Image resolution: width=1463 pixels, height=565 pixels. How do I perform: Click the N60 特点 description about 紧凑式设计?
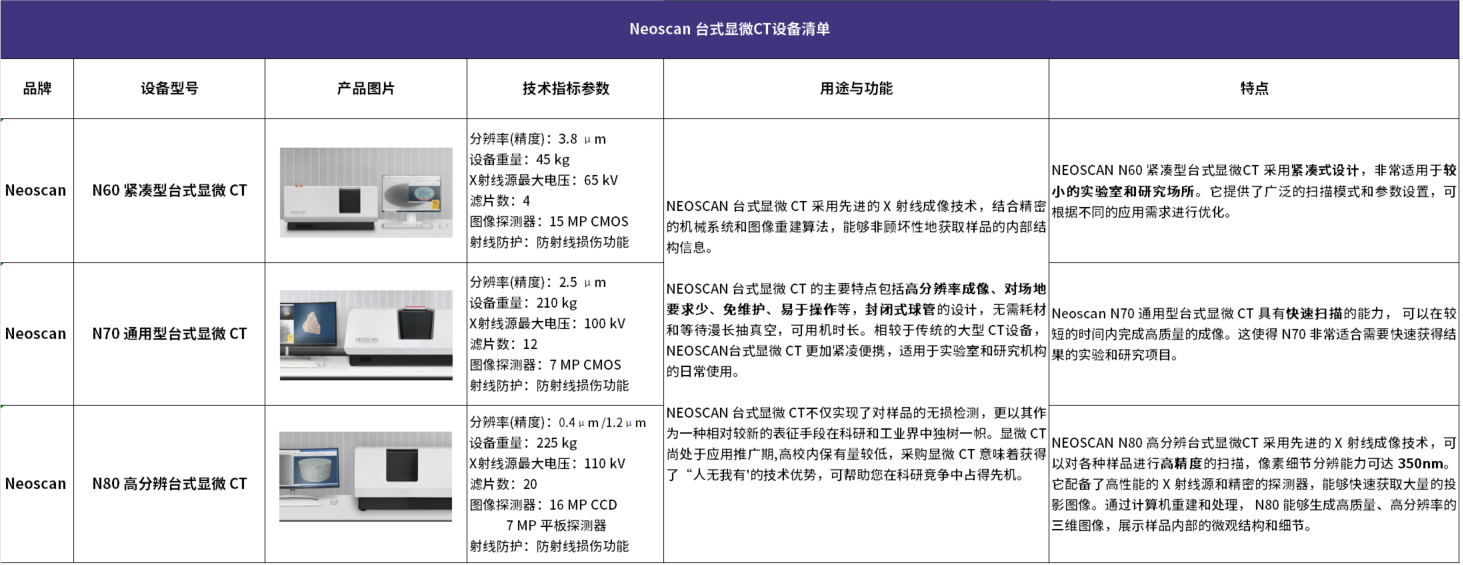pos(1253,191)
